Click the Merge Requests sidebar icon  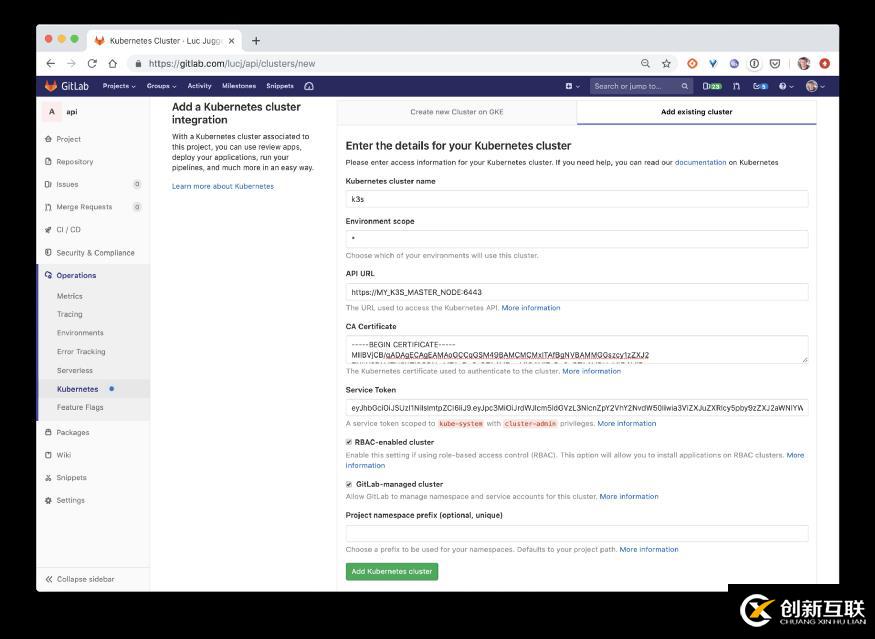click(48, 207)
